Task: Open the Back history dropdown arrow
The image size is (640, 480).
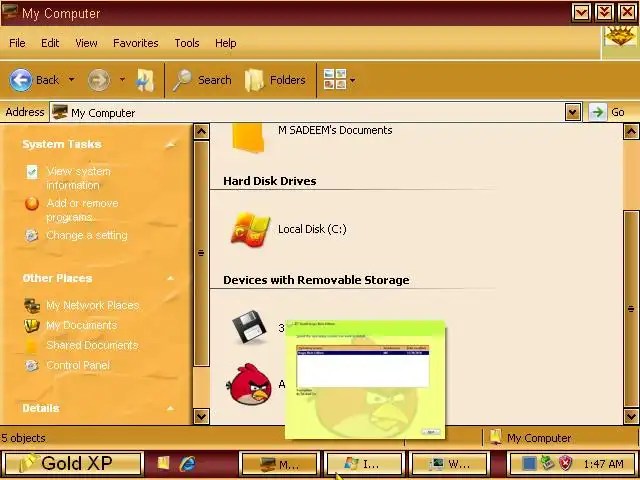Action: [x=71, y=80]
